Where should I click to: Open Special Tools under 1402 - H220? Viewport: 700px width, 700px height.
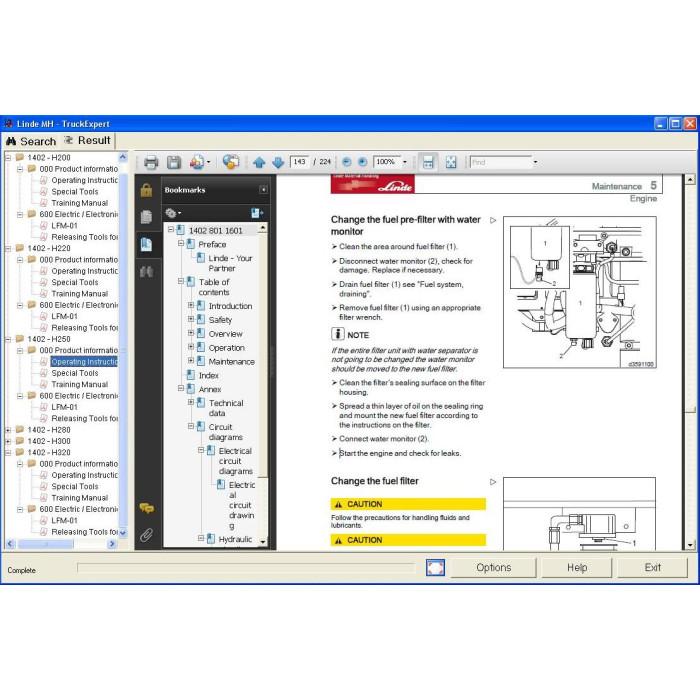pos(75,282)
